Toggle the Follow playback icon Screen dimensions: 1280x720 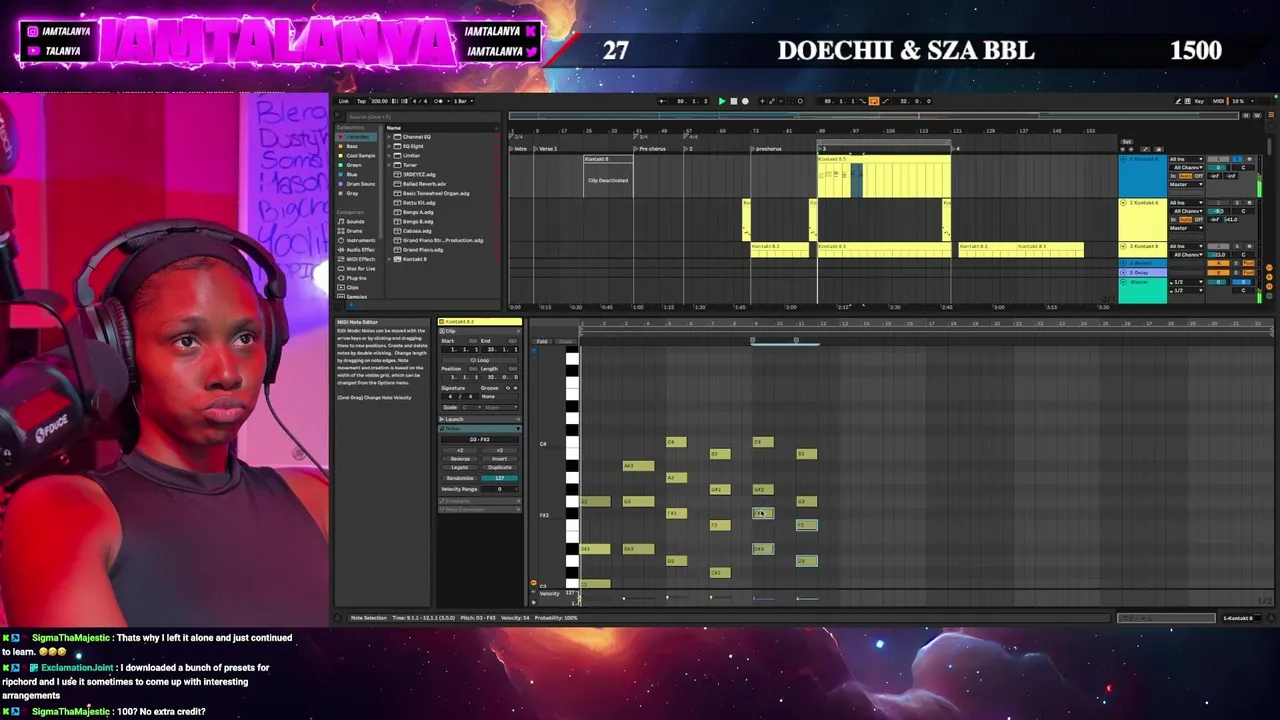point(662,101)
